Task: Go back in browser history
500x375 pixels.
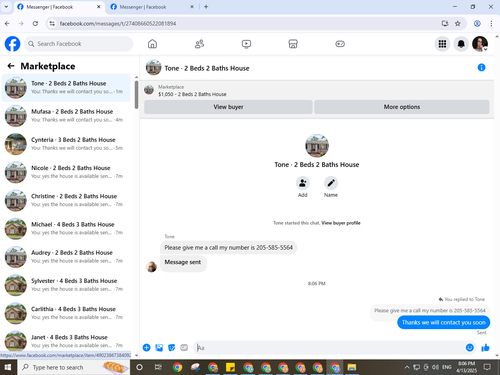Action: (7, 23)
